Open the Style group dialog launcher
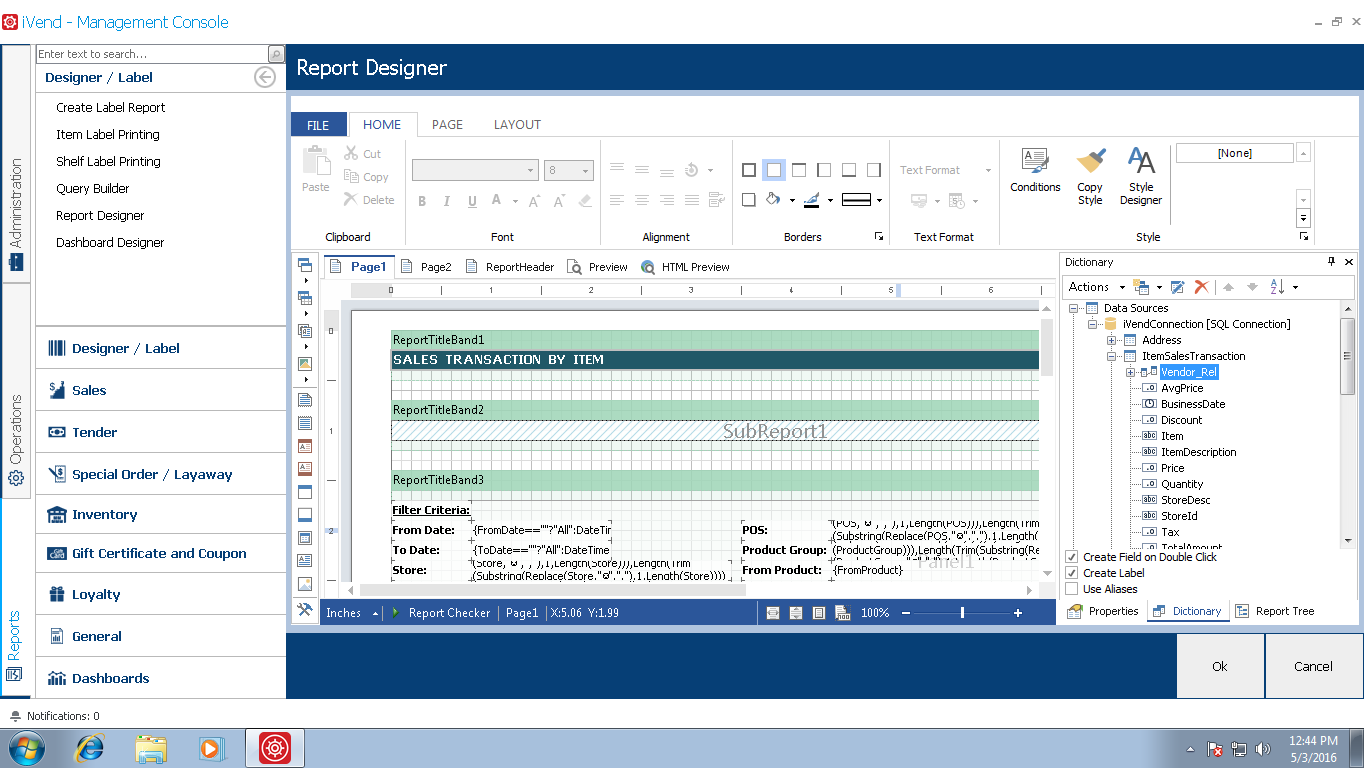This screenshot has width=1364, height=768. [x=1304, y=237]
